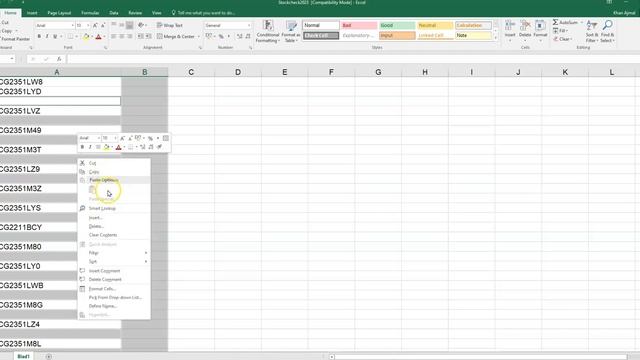
Task: Switch to the Data ribbon tab
Action: [114, 13]
